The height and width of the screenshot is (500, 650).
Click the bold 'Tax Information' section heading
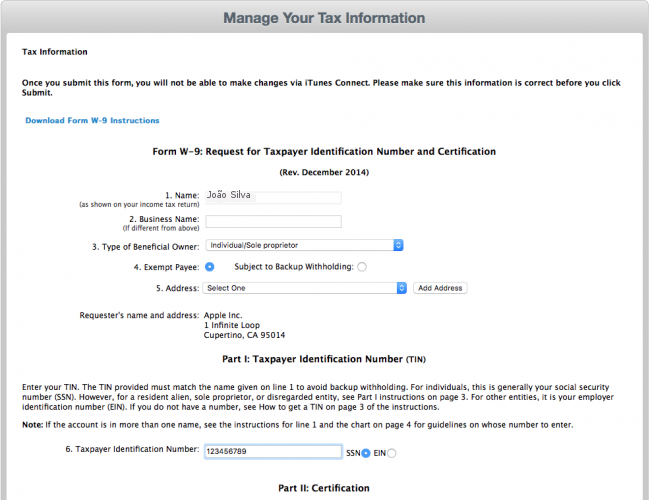point(54,52)
